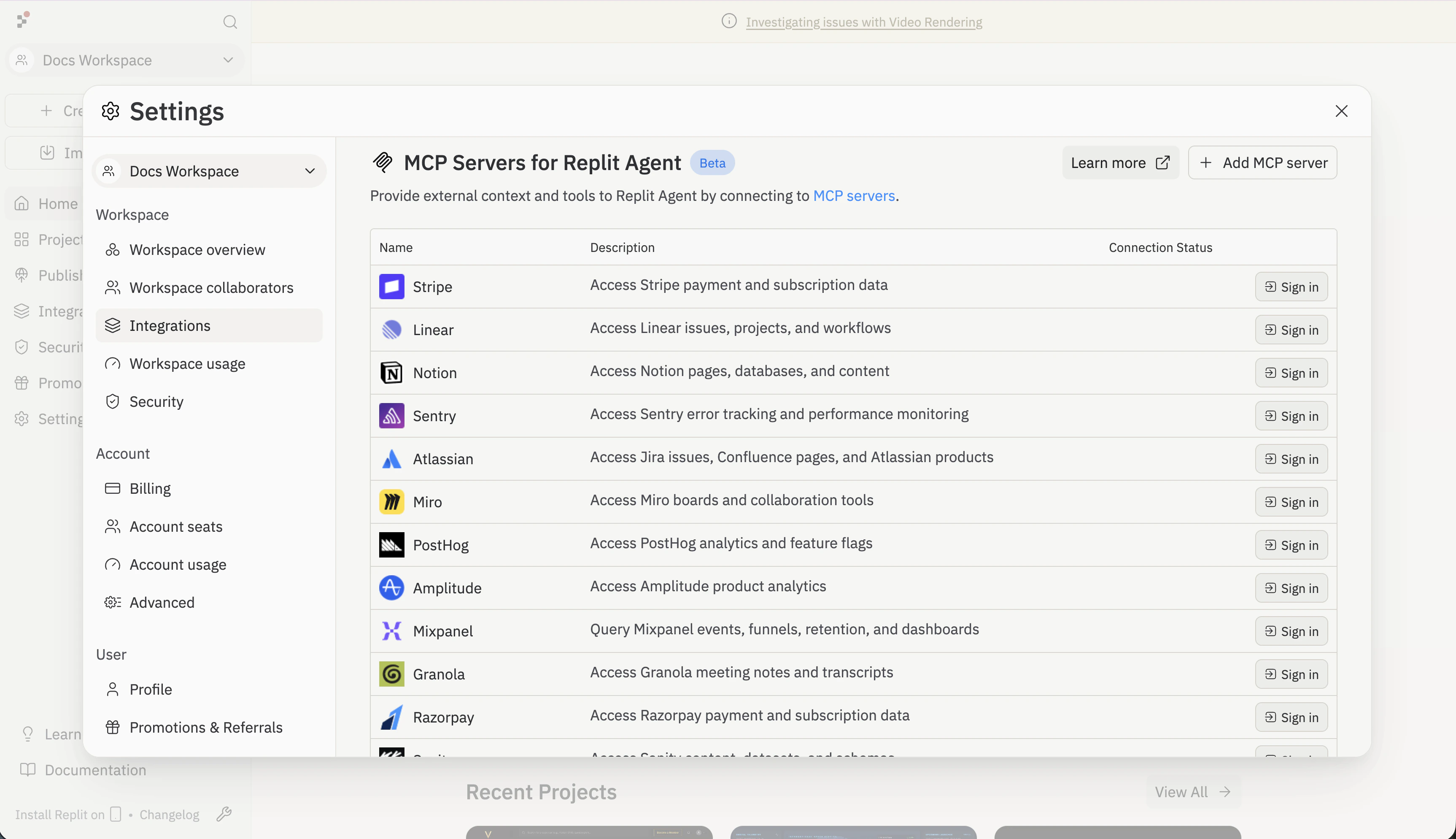Click 'Access Miro boards and collaboration tools' text

(731, 500)
